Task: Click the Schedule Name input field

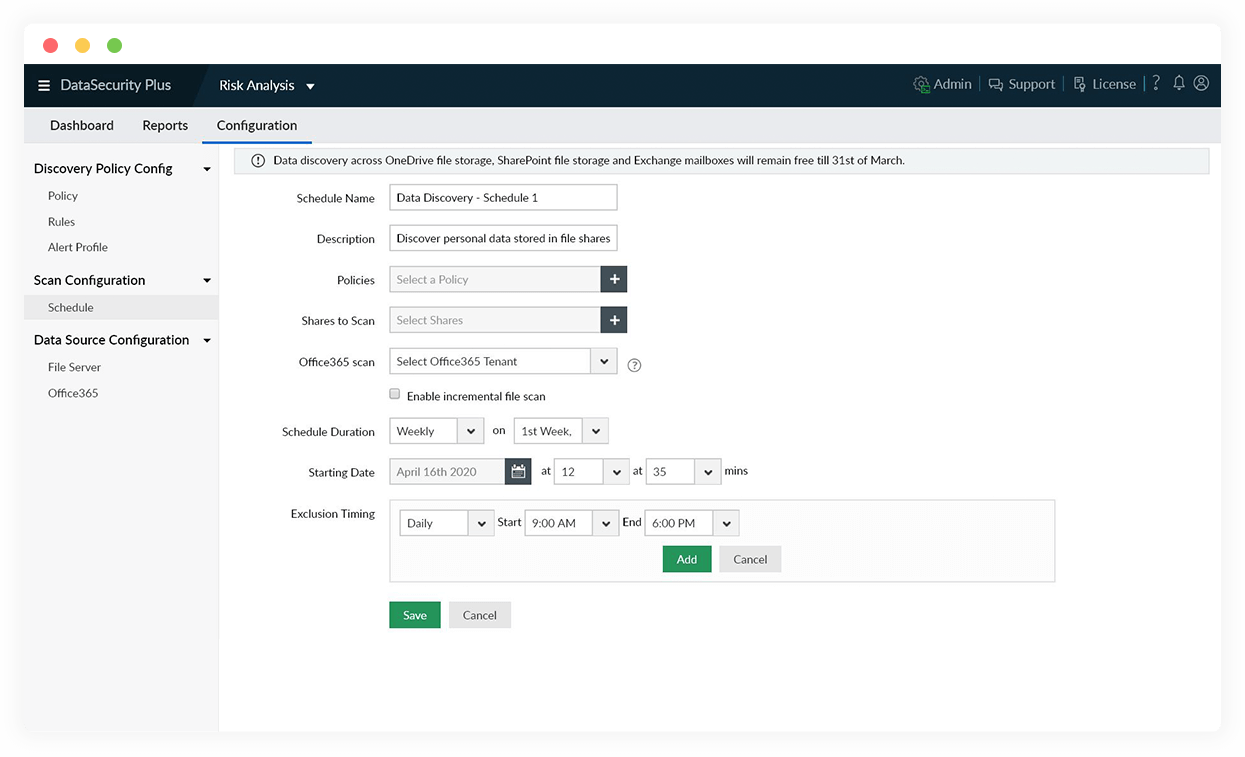Action: click(x=503, y=198)
